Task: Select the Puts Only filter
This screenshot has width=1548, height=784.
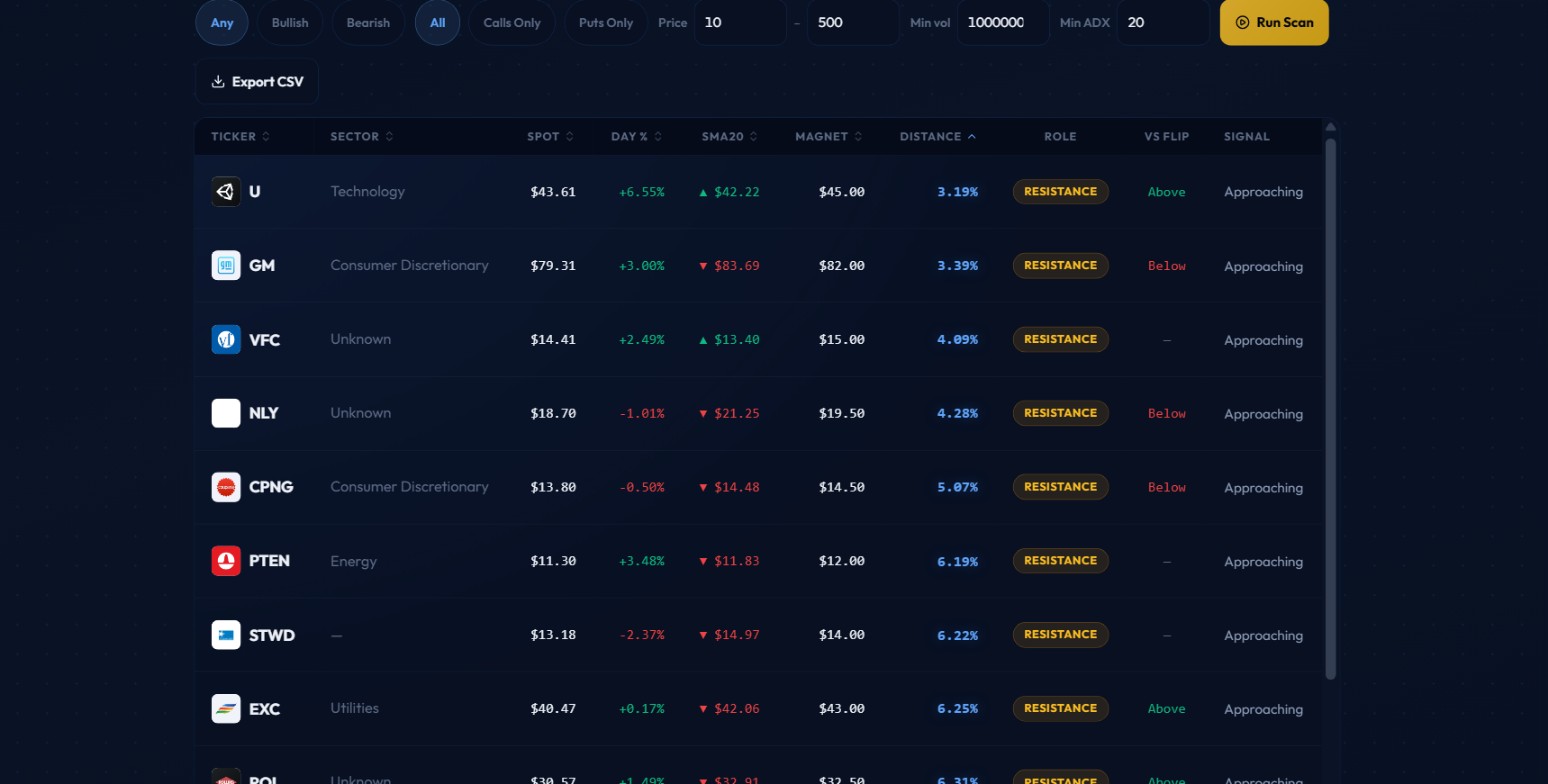Action: pos(606,22)
